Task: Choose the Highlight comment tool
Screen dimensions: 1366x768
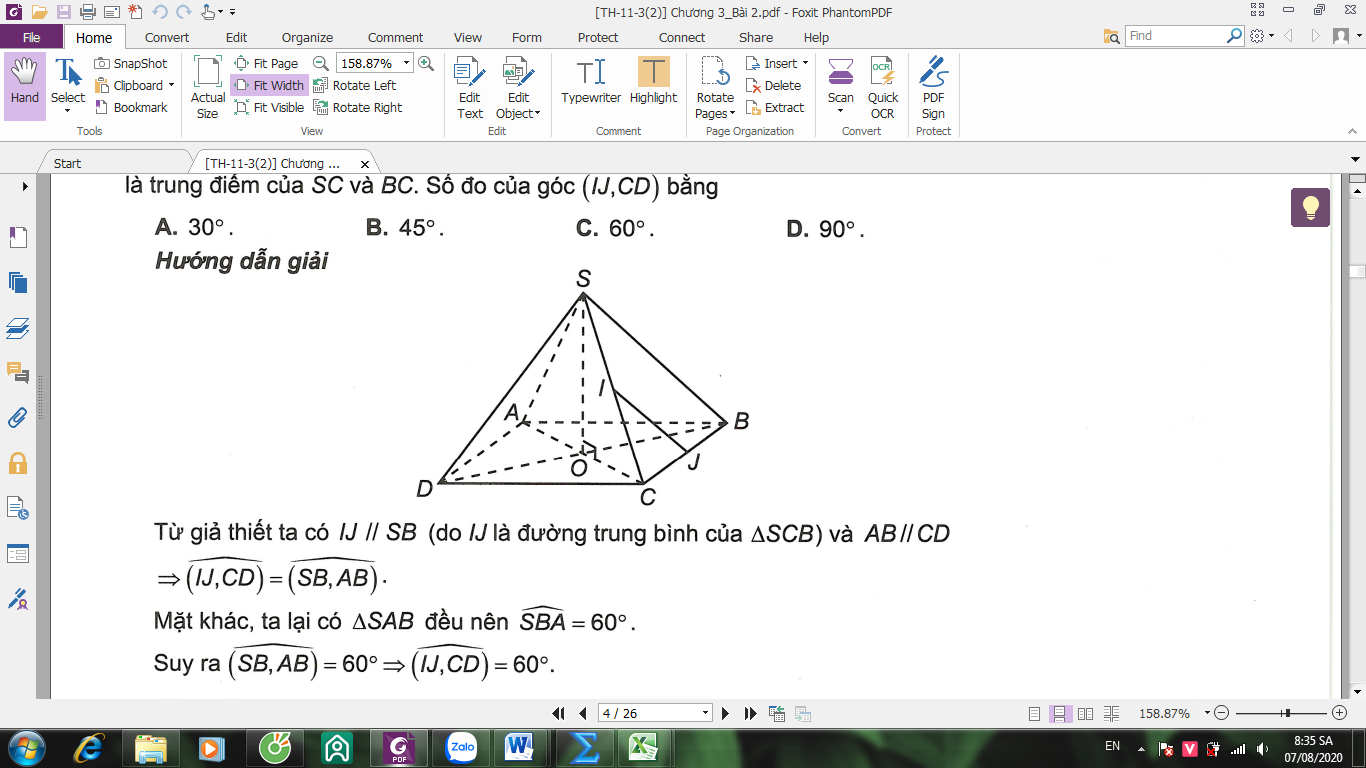Action: [653, 81]
